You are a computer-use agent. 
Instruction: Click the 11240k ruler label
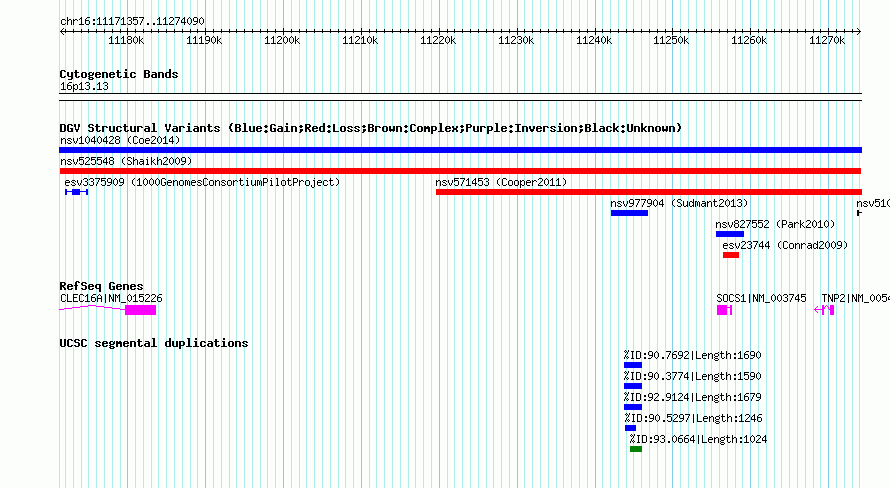click(594, 41)
